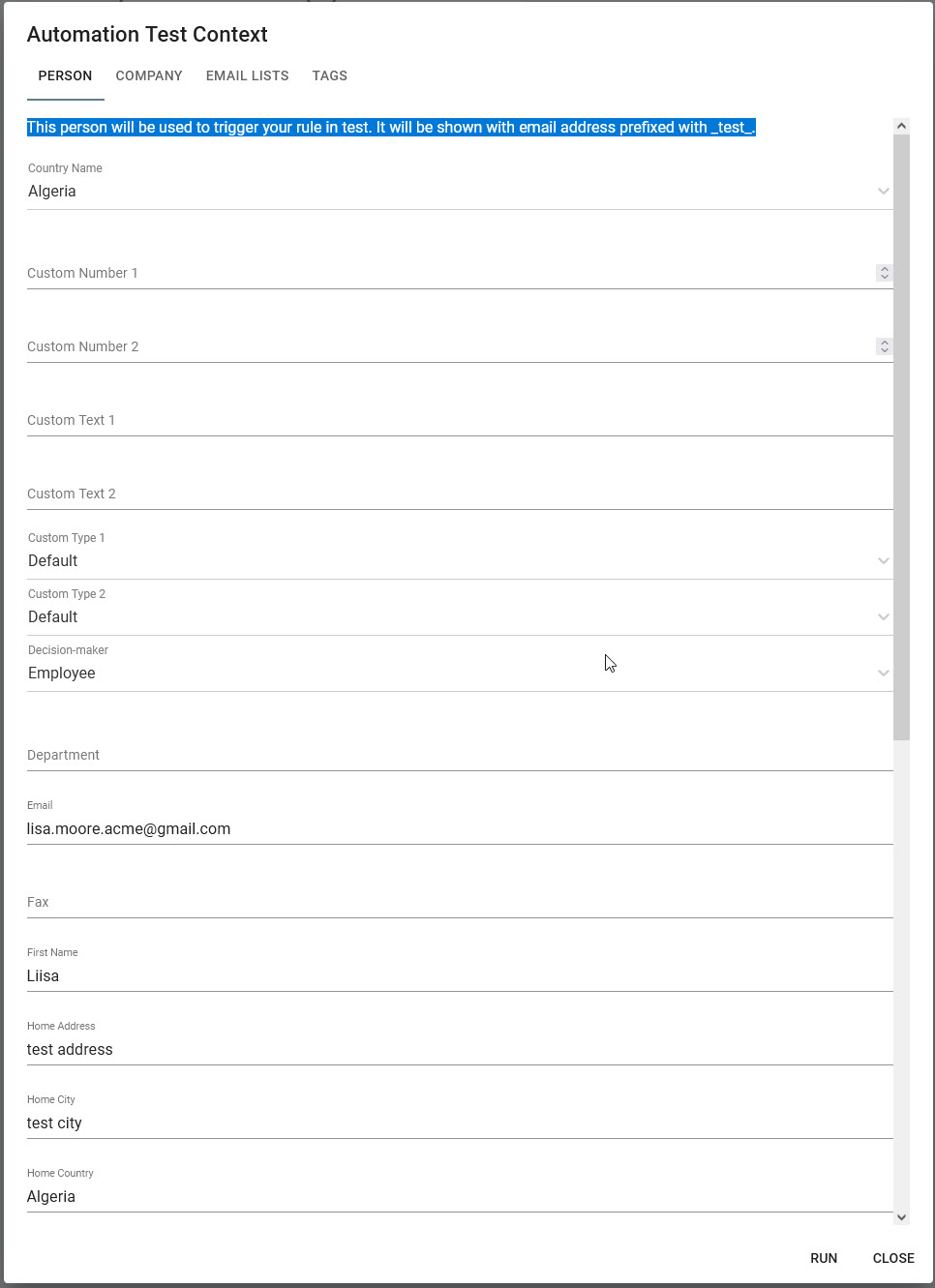Viewport: 935px width, 1288px height.
Task: Click the vertical scrollbar thumb
Action: [x=901, y=435]
